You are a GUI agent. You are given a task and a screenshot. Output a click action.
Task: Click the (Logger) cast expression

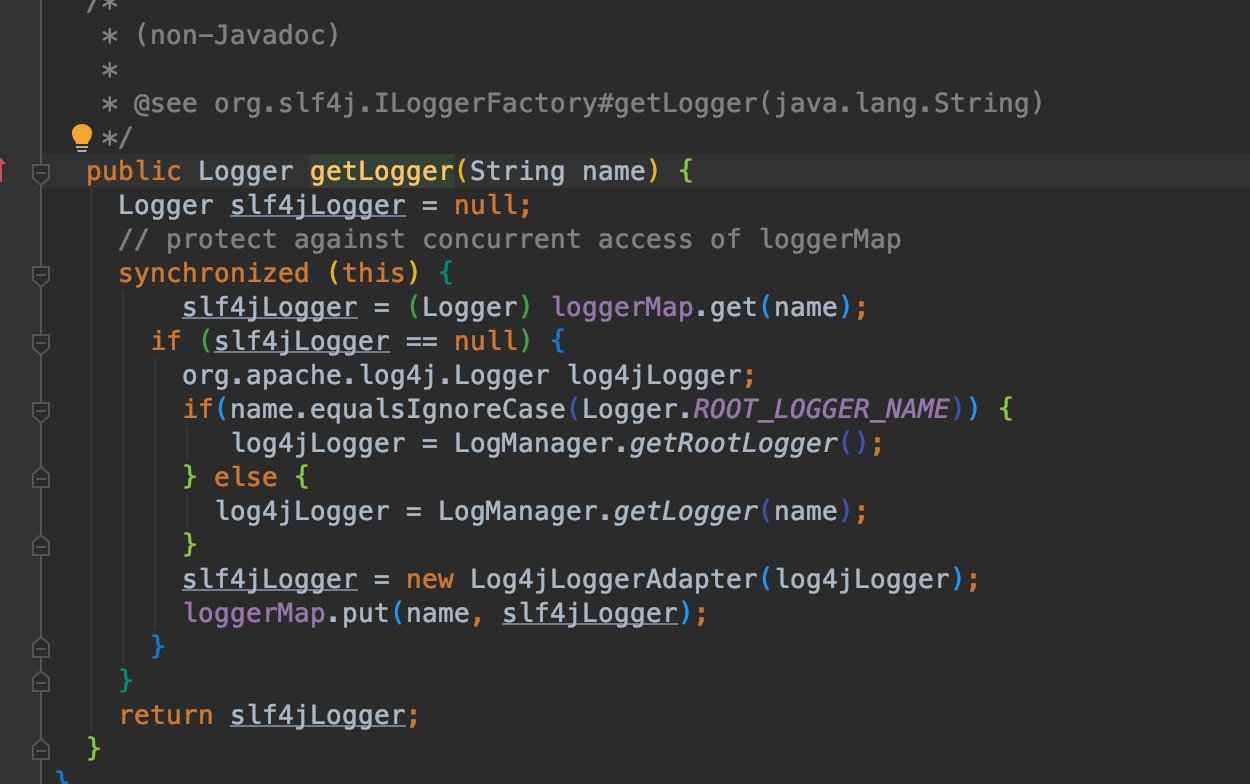(470, 307)
